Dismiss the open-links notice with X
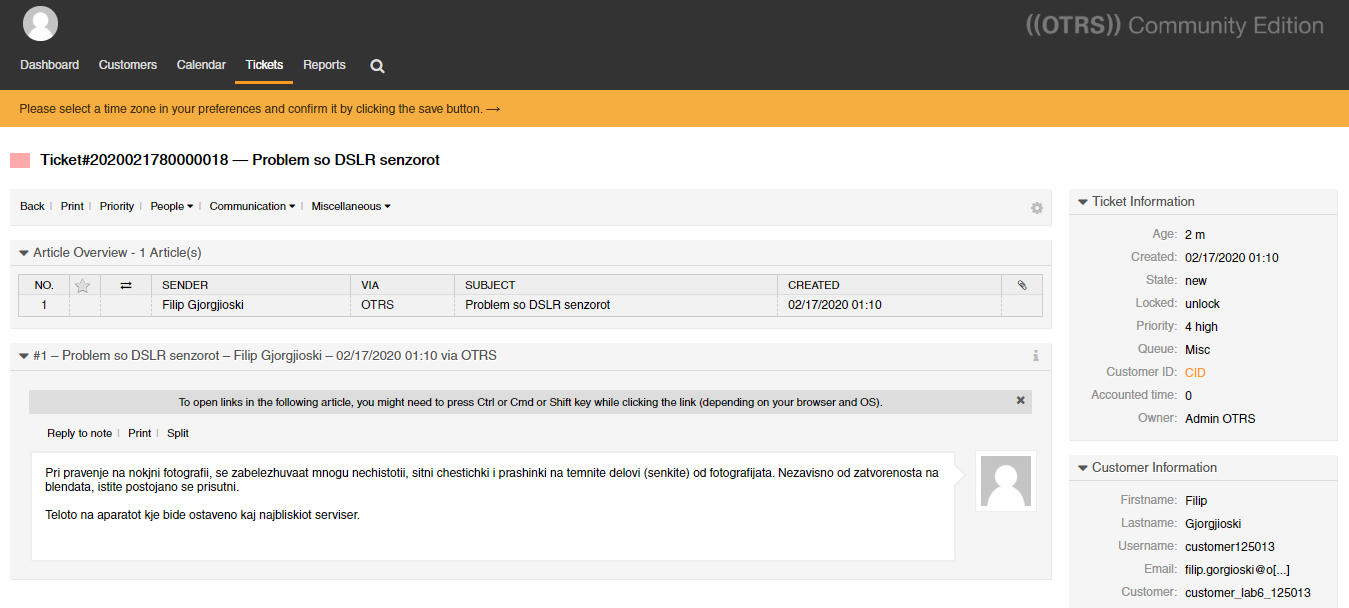The width and height of the screenshot is (1349, 608). pos(1020,400)
